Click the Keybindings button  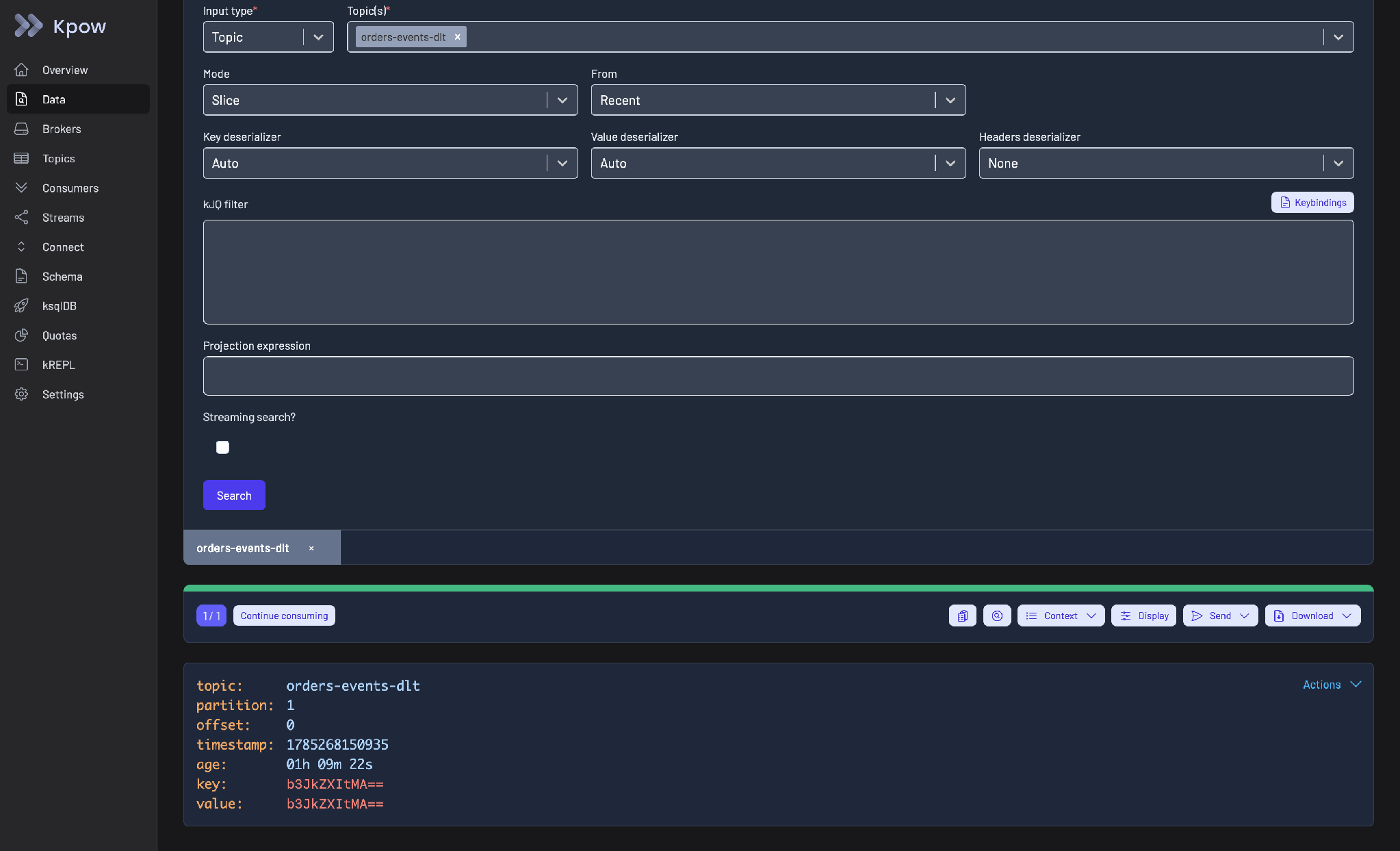1312,202
